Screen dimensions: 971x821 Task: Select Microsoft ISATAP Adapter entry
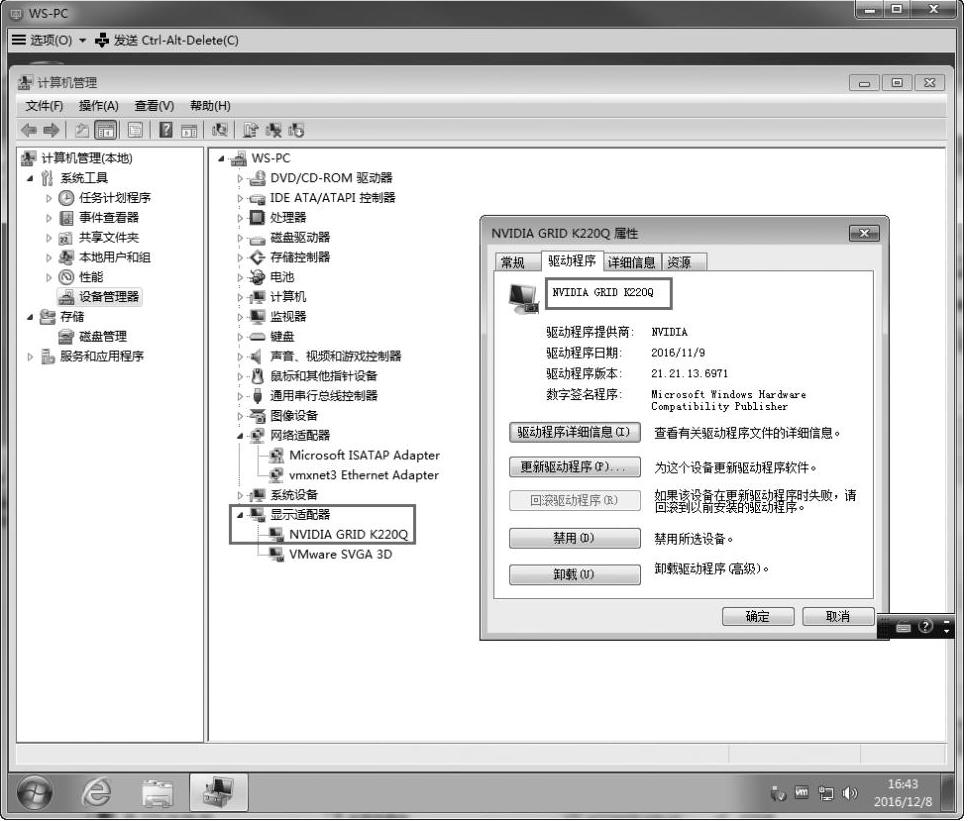click(364, 455)
